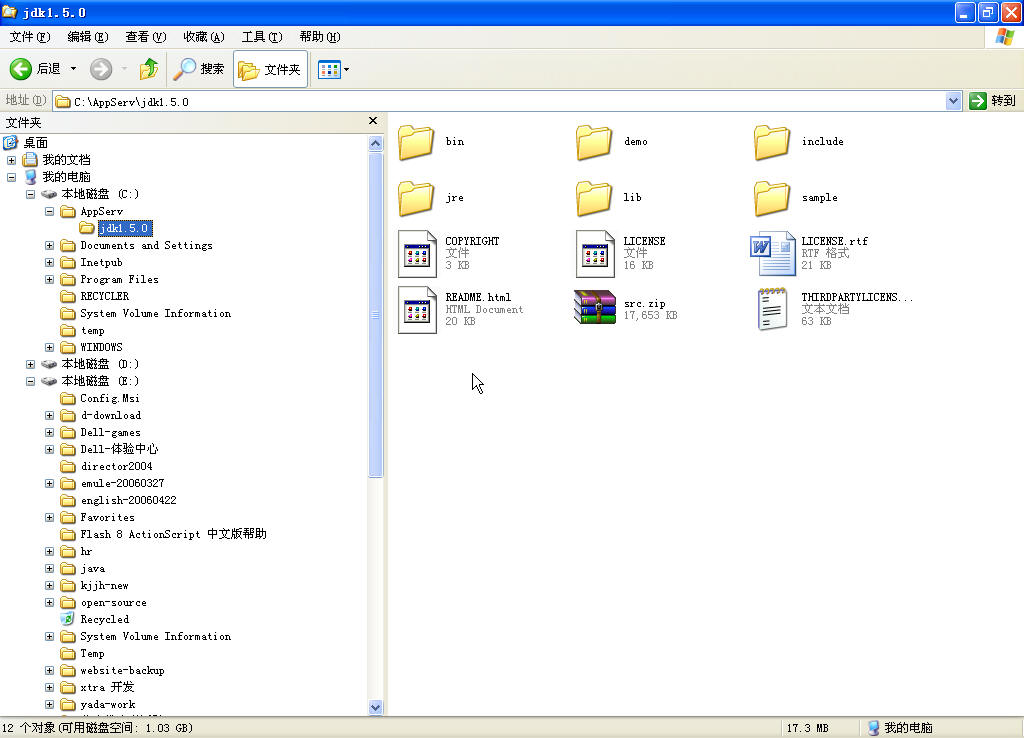
Task: Click the 本地磁盘 (D:) drive icon
Action: point(49,364)
